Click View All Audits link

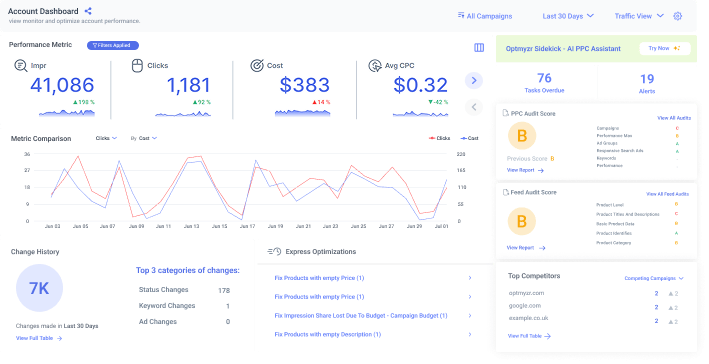click(x=674, y=118)
